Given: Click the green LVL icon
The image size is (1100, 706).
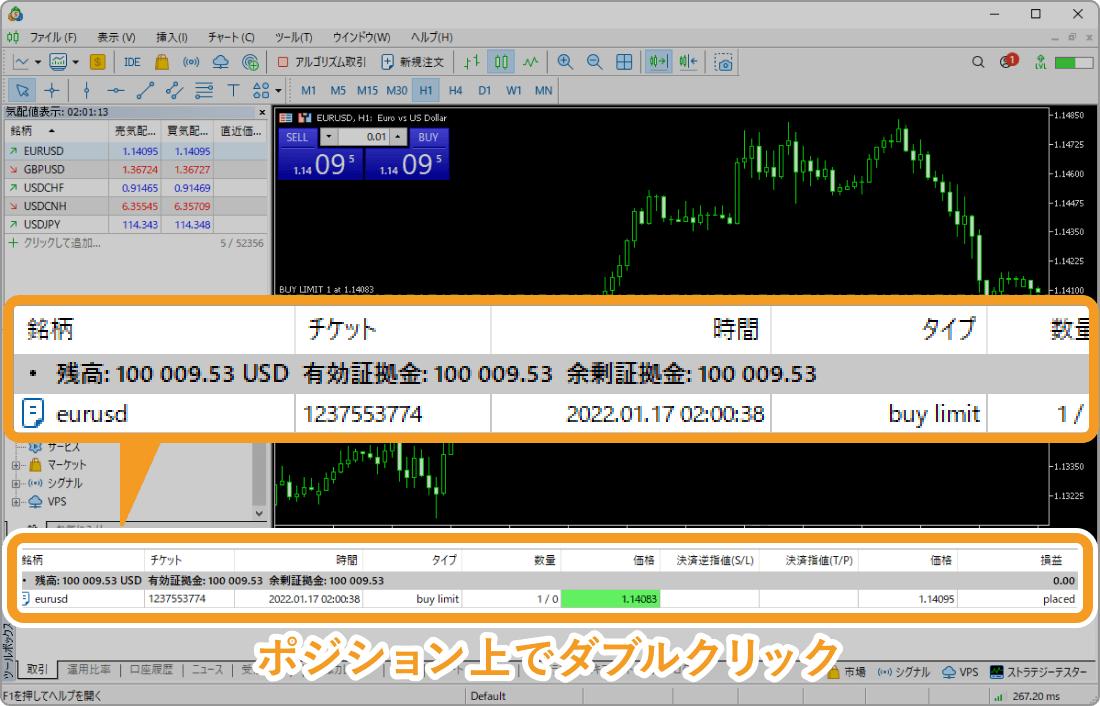Looking at the screenshot, I should point(1040,62).
